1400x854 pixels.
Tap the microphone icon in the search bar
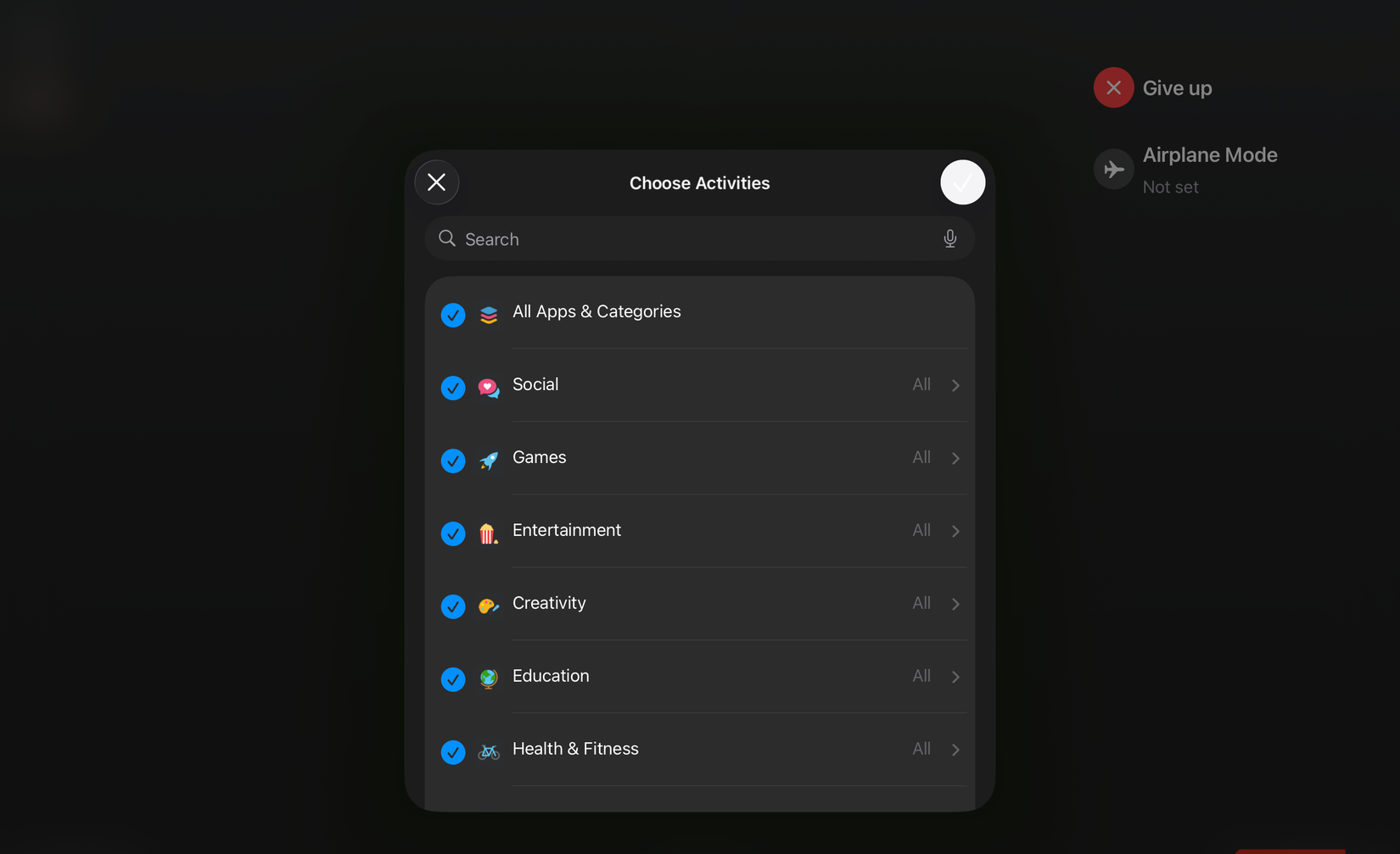click(x=949, y=238)
